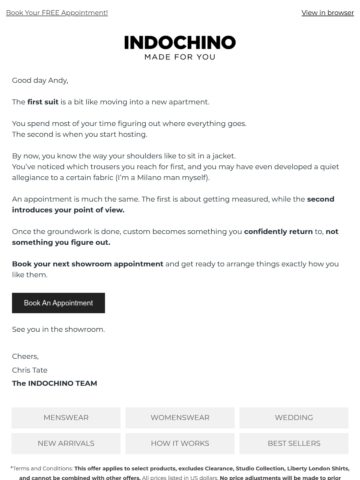Click 'second introduces your point of view' text
The image size is (360, 480).
click(173, 204)
